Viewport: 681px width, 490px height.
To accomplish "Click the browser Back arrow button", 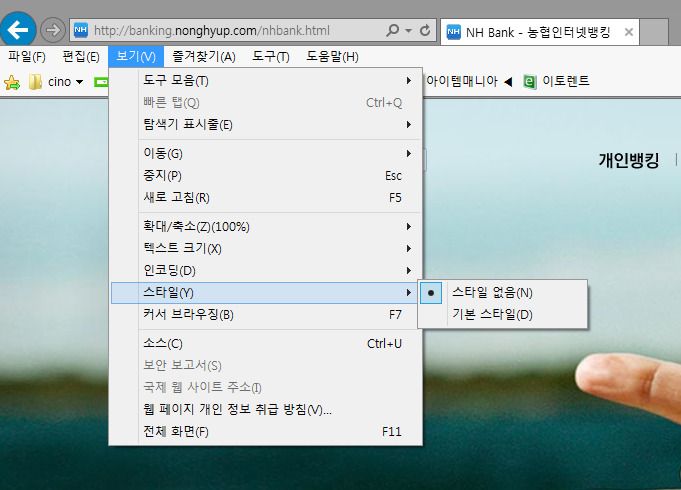I will coord(17,30).
